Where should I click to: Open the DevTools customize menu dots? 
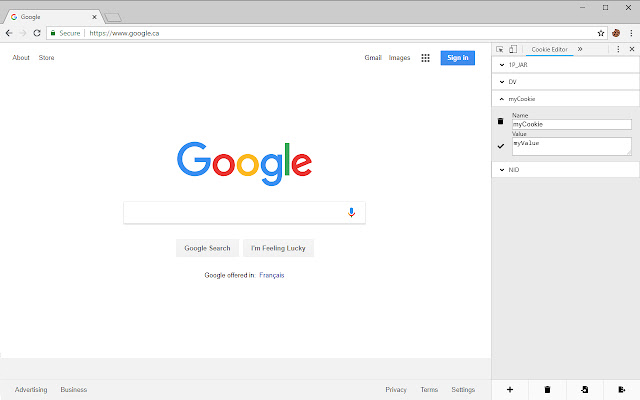(x=618, y=49)
